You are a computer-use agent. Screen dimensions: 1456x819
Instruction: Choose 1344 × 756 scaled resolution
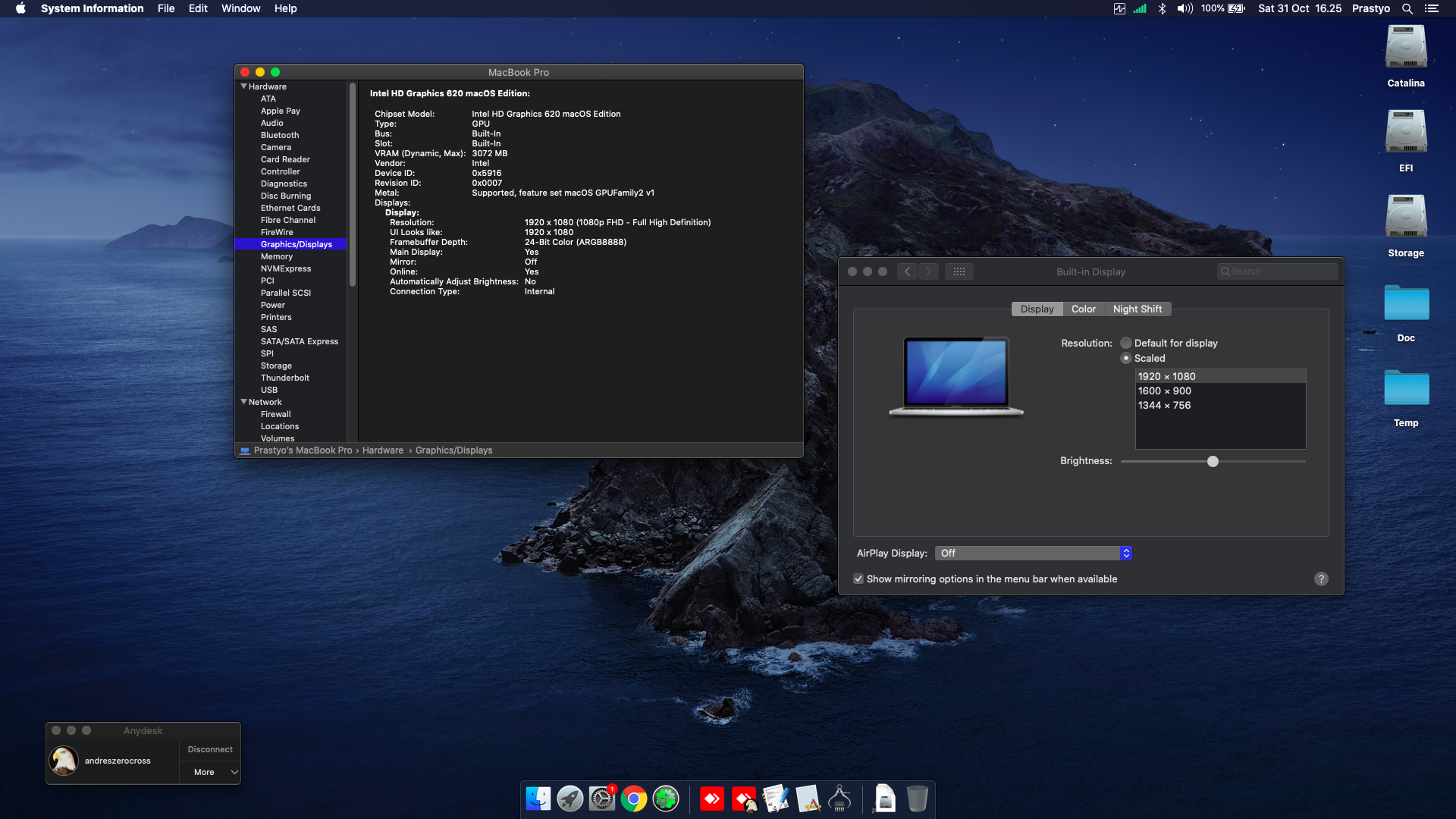1220,405
